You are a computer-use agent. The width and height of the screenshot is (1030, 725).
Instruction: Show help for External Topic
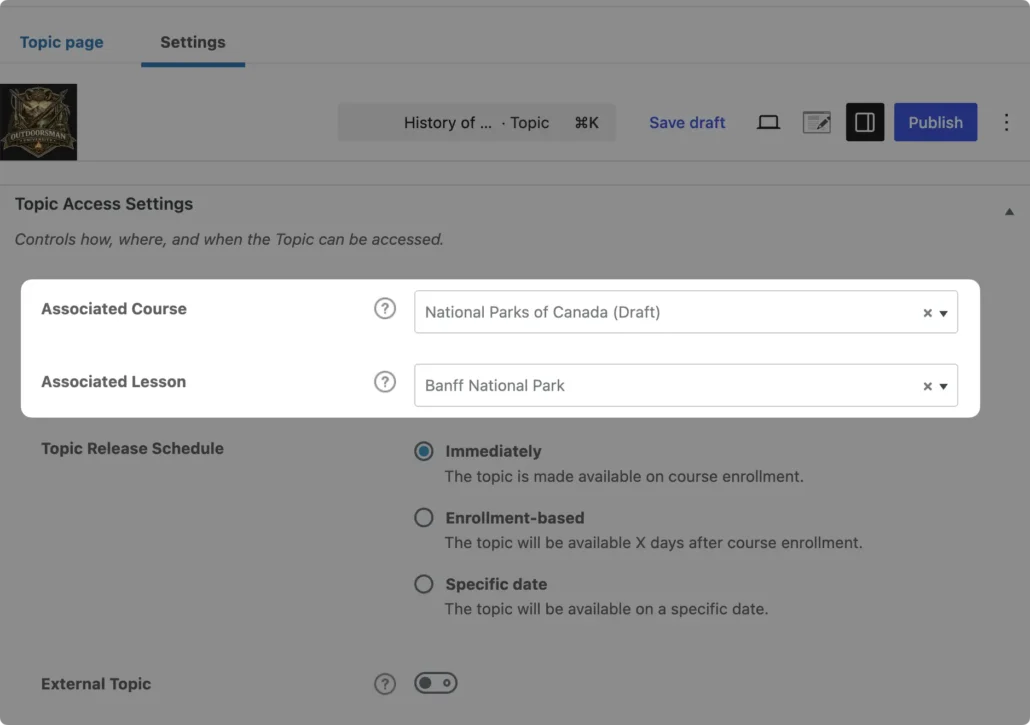(385, 684)
